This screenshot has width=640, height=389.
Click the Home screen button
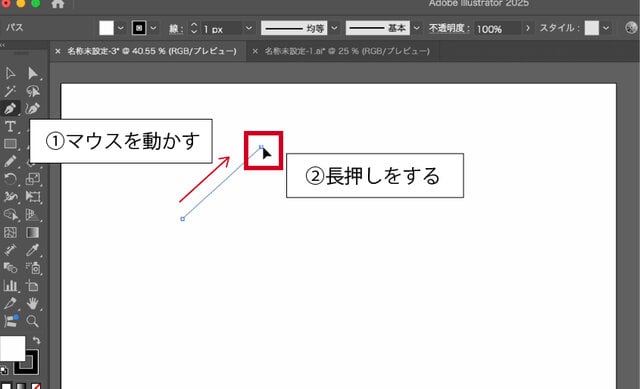[x=58, y=4]
